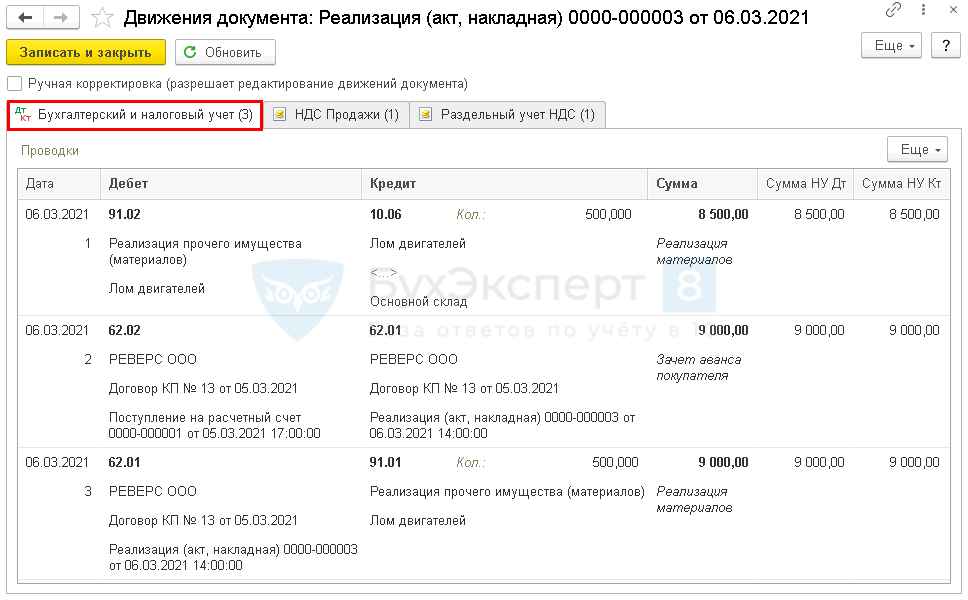Viewport: 968px width, 600px height.
Task: Add document to favorites with the star
Action: click(x=102, y=17)
